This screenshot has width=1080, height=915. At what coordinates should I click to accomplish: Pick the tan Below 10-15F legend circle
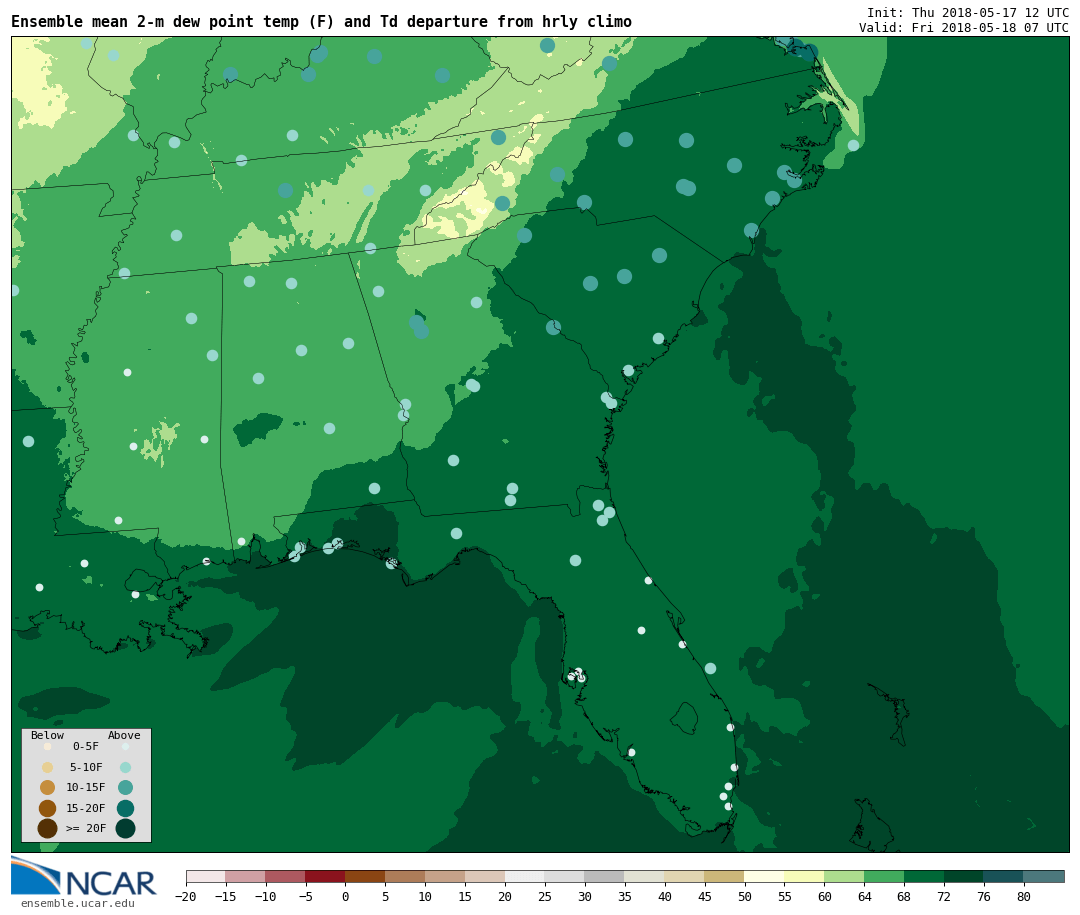tap(47, 787)
